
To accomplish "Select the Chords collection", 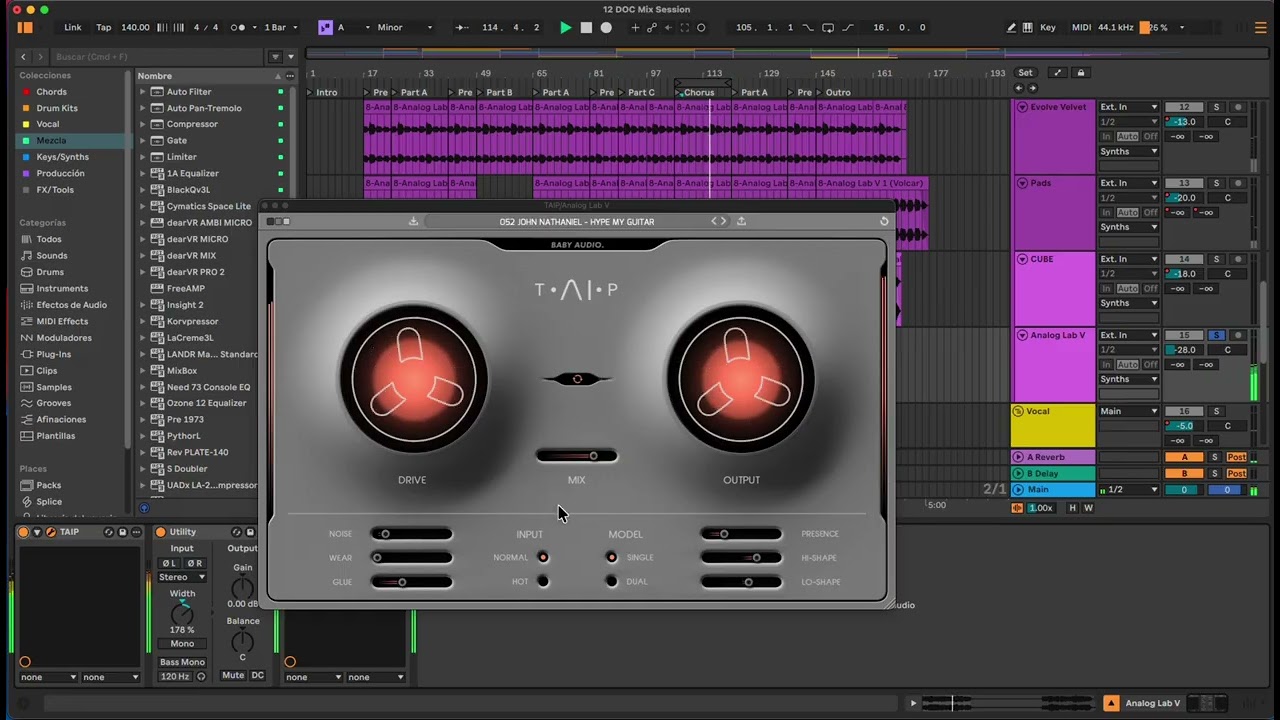I will pos(51,92).
